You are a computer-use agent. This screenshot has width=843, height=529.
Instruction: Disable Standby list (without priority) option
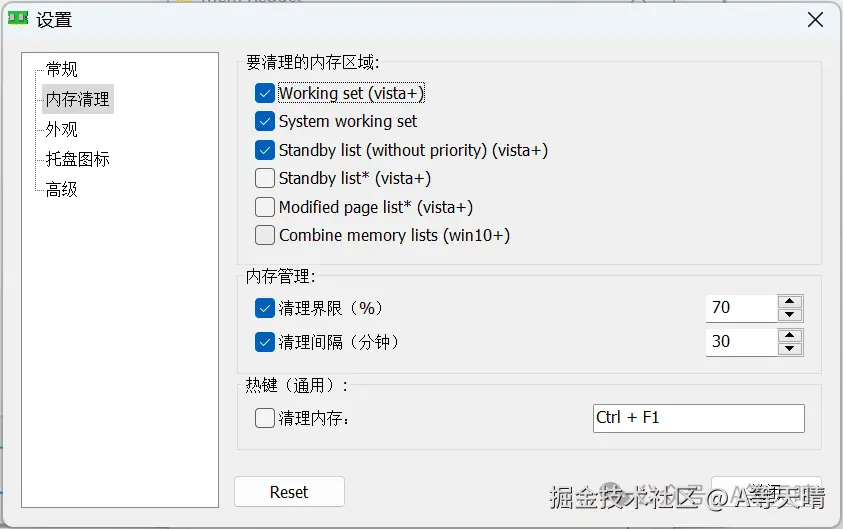point(265,150)
